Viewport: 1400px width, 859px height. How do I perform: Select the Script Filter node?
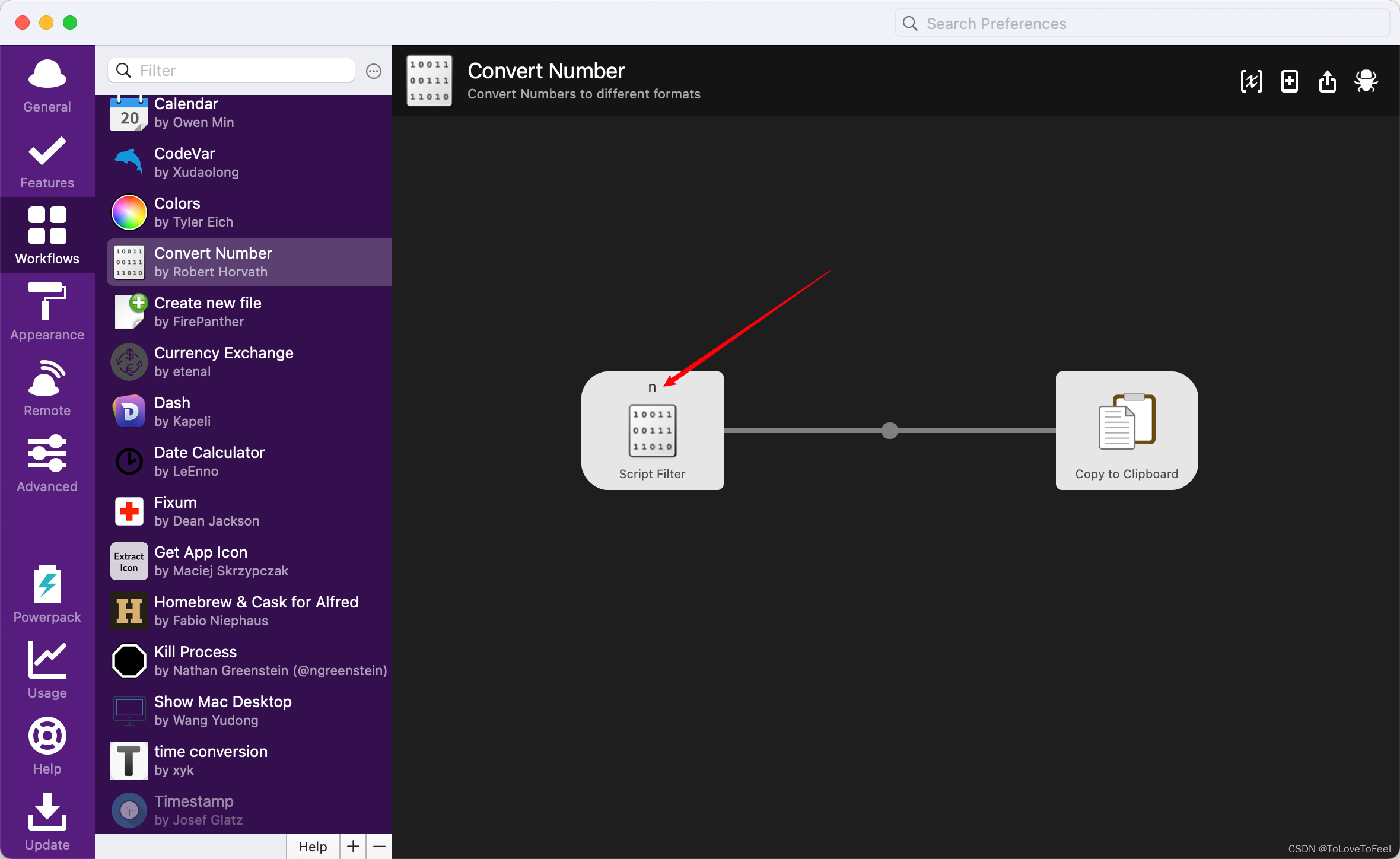pos(652,431)
